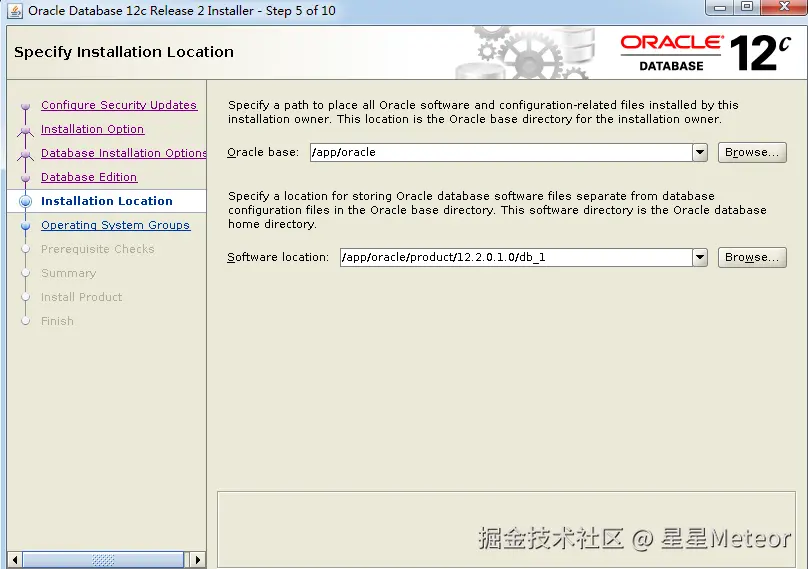Return to Database Edition step
Viewport: 808px width, 569px height.
[x=89, y=177]
